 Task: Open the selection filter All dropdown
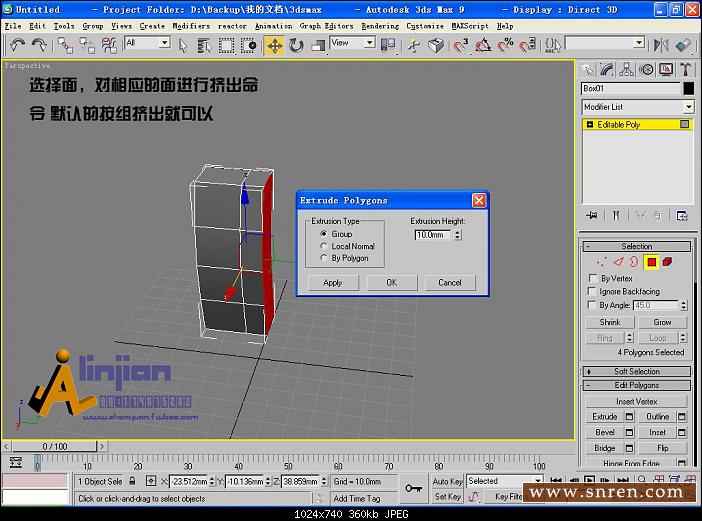tap(164, 43)
